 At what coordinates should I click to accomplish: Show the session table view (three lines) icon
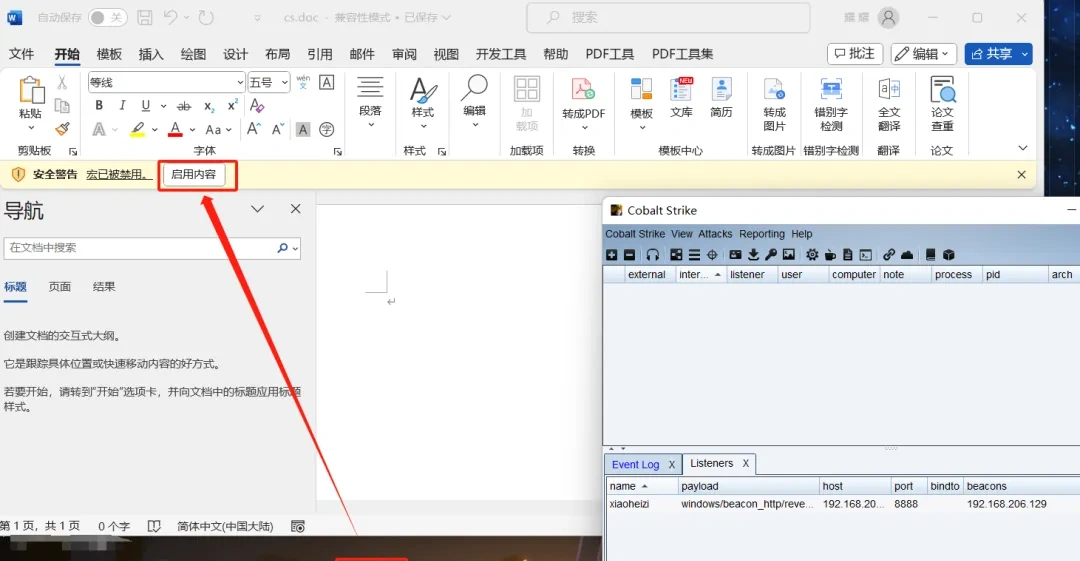coord(694,255)
